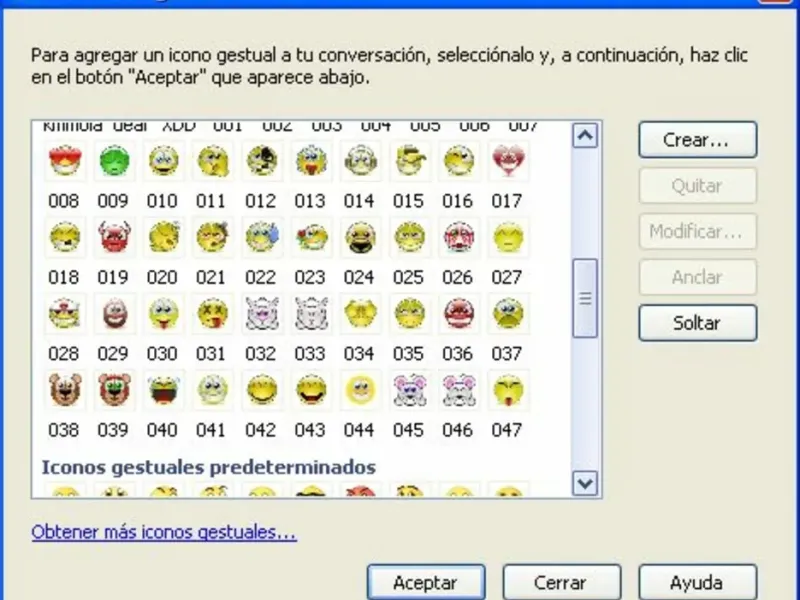
Task: Select the green face emoticon labeled 009
Action: pos(114,161)
